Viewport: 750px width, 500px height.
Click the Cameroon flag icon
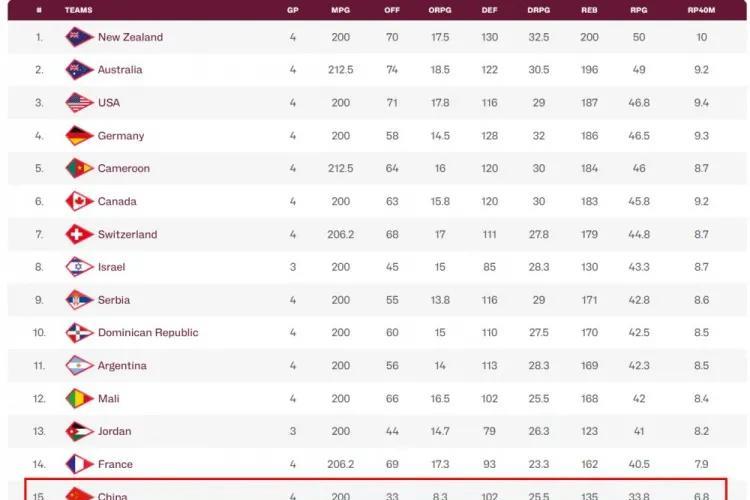pos(79,168)
